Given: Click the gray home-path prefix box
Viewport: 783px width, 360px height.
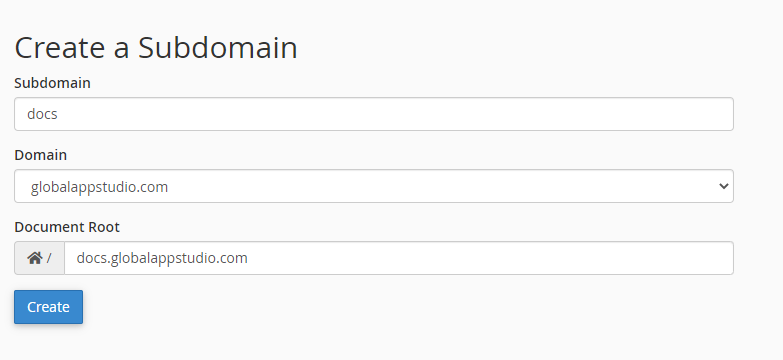Looking at the screenshot, I should [39, 258].
